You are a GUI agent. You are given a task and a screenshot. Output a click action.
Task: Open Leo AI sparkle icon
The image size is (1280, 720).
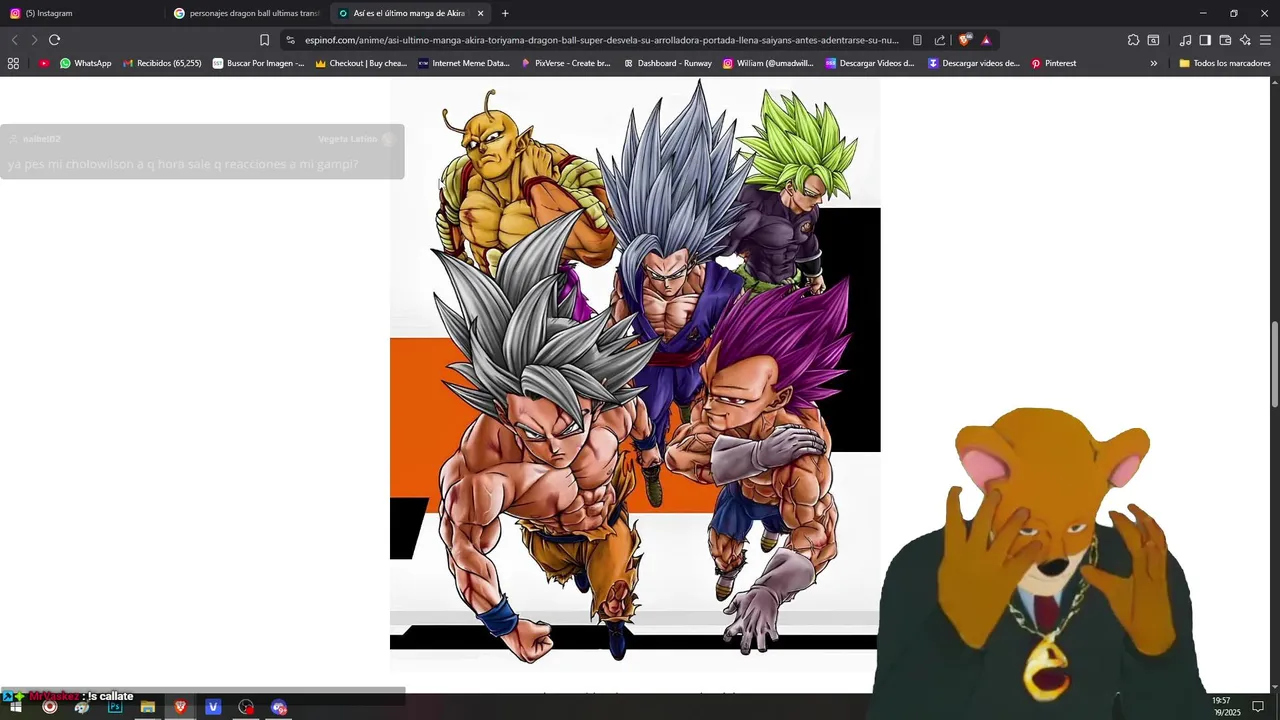coord(1245,40)
